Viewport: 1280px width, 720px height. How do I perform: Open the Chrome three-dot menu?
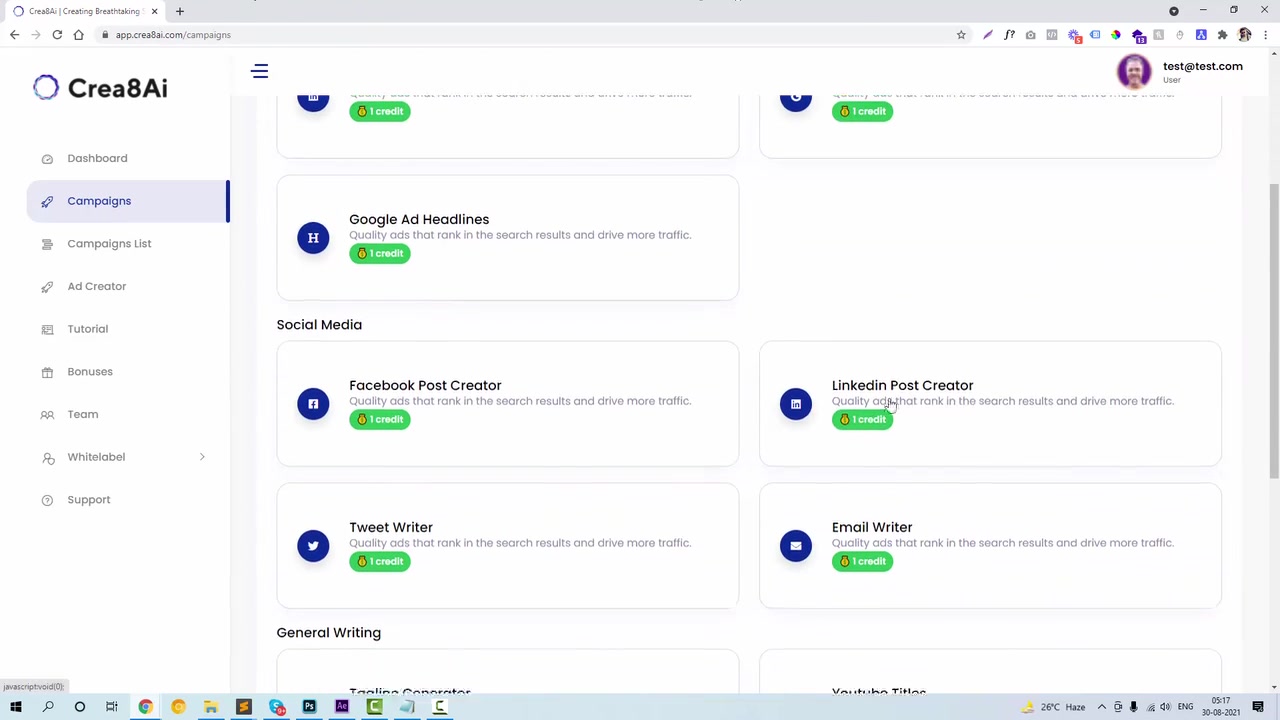(1266, 35)
